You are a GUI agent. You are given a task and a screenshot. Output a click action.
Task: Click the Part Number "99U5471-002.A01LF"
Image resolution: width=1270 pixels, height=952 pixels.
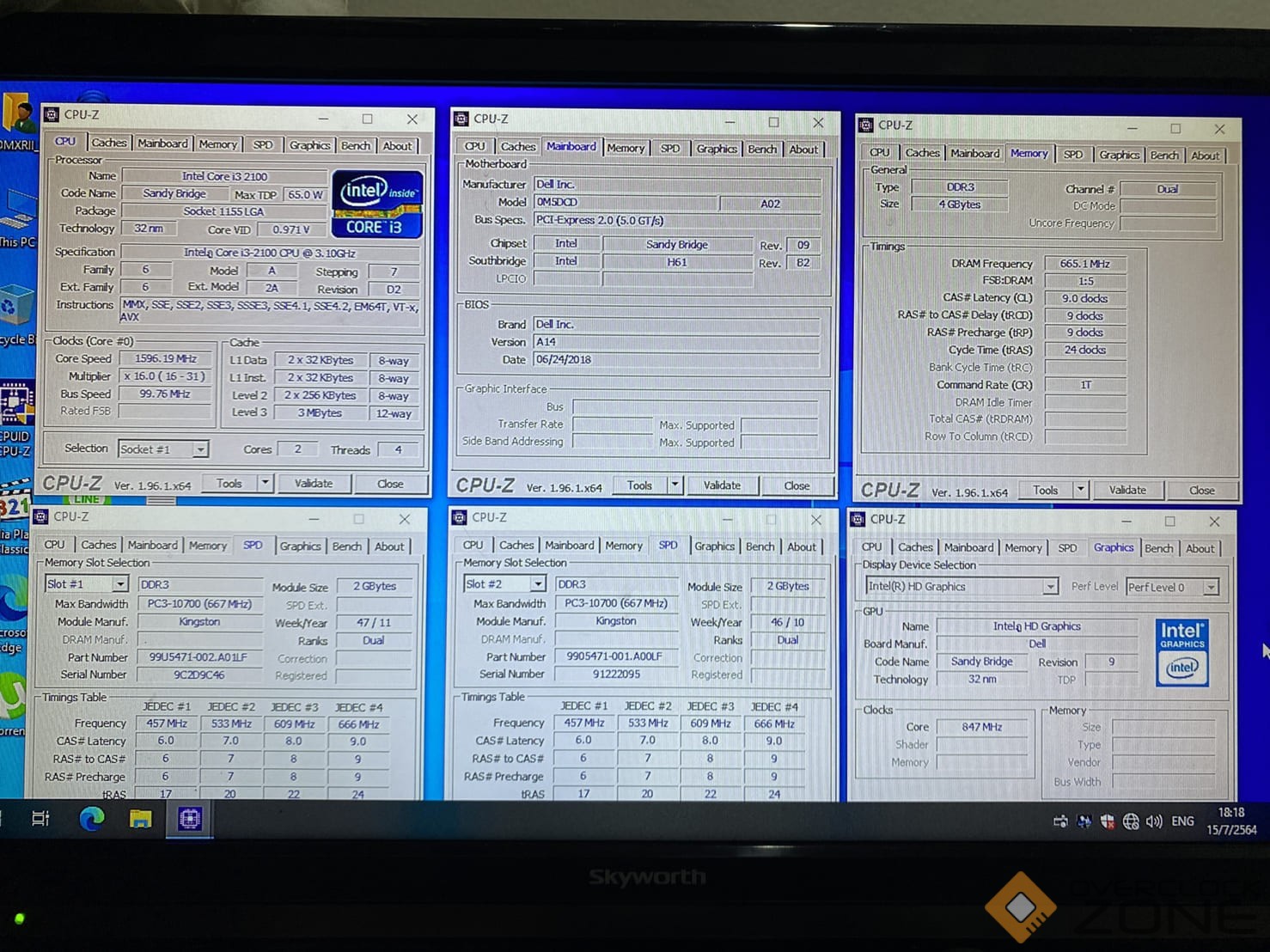(x=199, y=657)
